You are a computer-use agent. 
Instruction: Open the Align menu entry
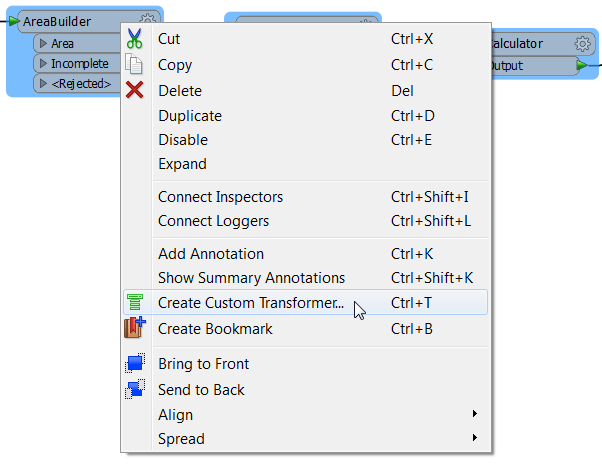tap(306, 415)
